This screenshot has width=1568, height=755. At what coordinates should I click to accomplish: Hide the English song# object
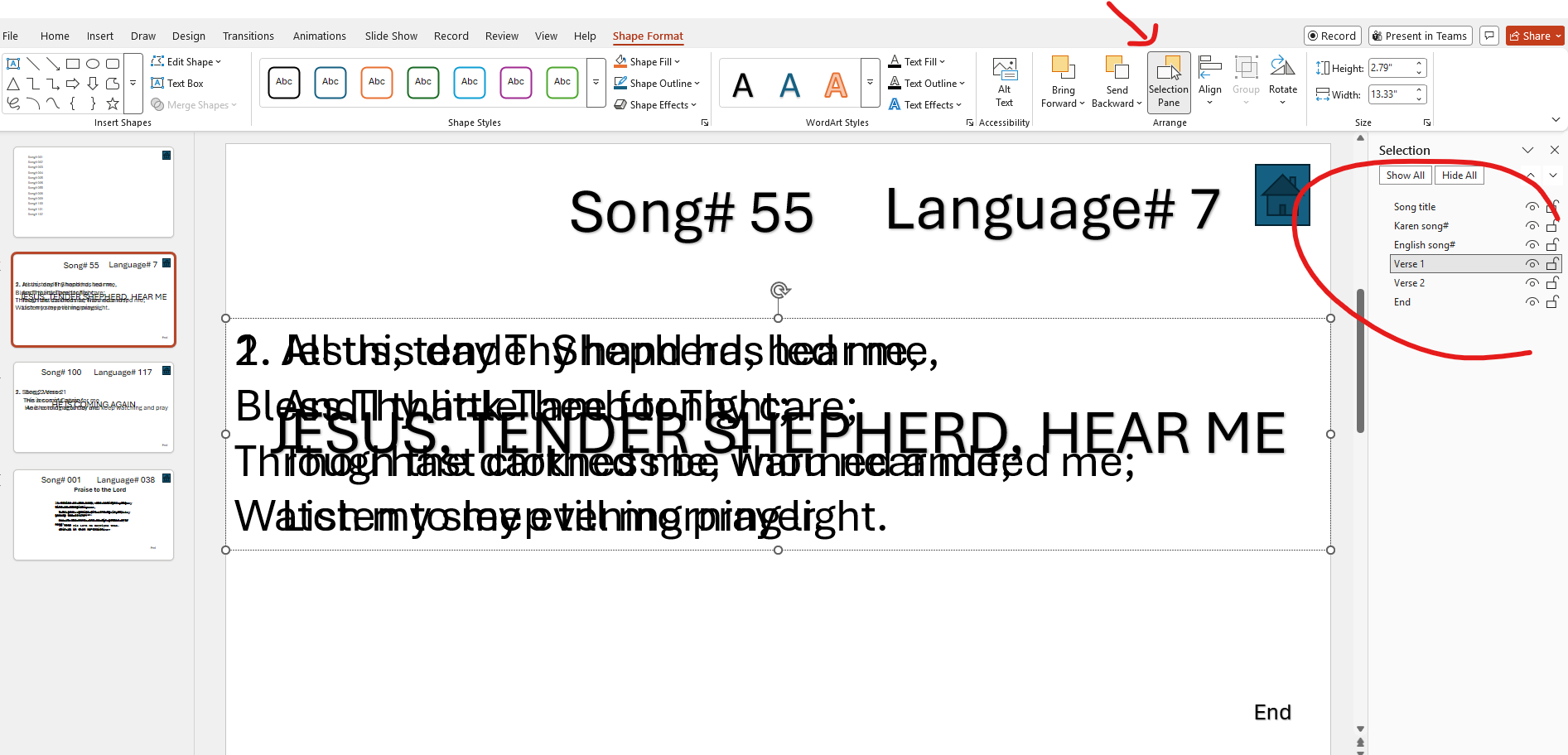pyautogui.click(x=1532, y=245)
